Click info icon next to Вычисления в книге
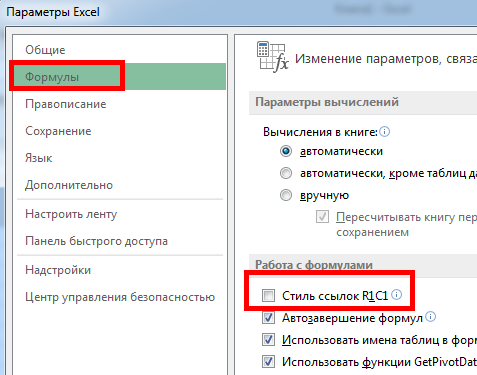The width and height of the screenshot is (477, 375). [384, 132]
